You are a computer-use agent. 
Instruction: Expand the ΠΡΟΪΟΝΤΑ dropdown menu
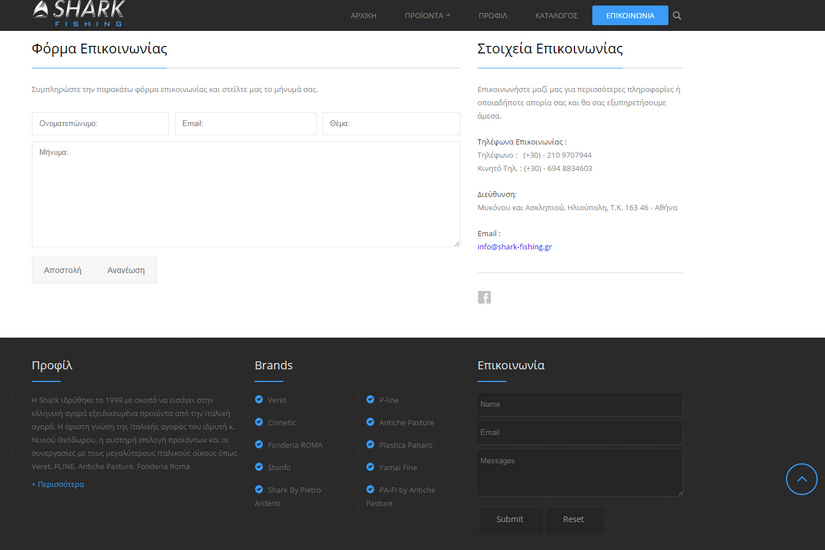(427, 16)
